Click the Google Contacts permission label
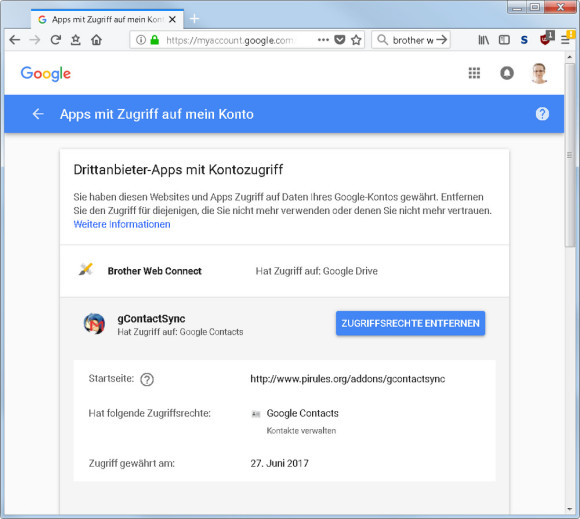 303,413
